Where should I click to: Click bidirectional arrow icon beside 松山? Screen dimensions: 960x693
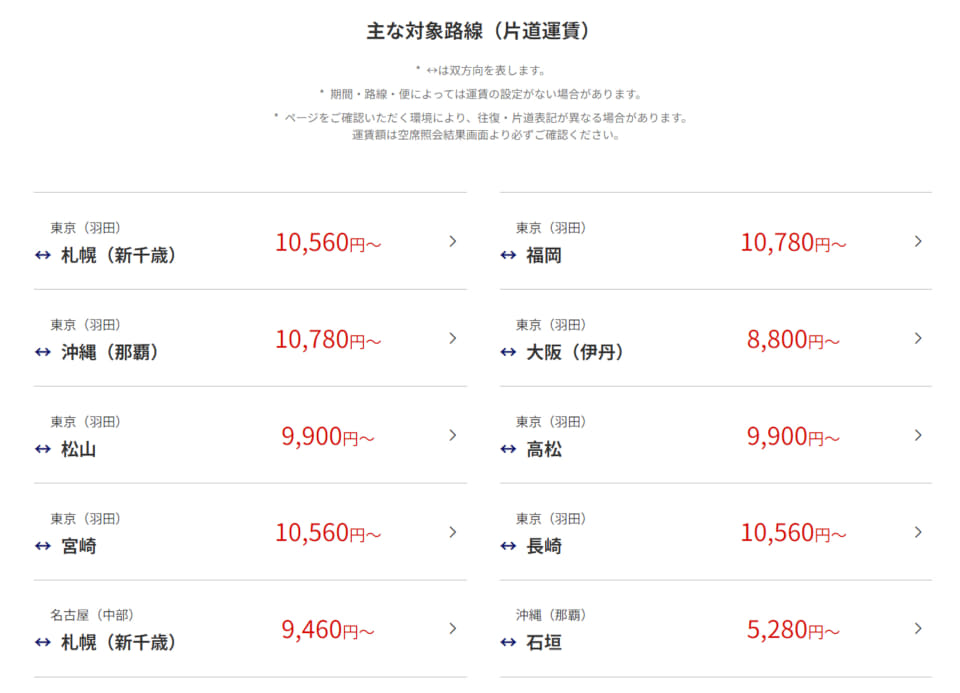[x=42, y=449]
